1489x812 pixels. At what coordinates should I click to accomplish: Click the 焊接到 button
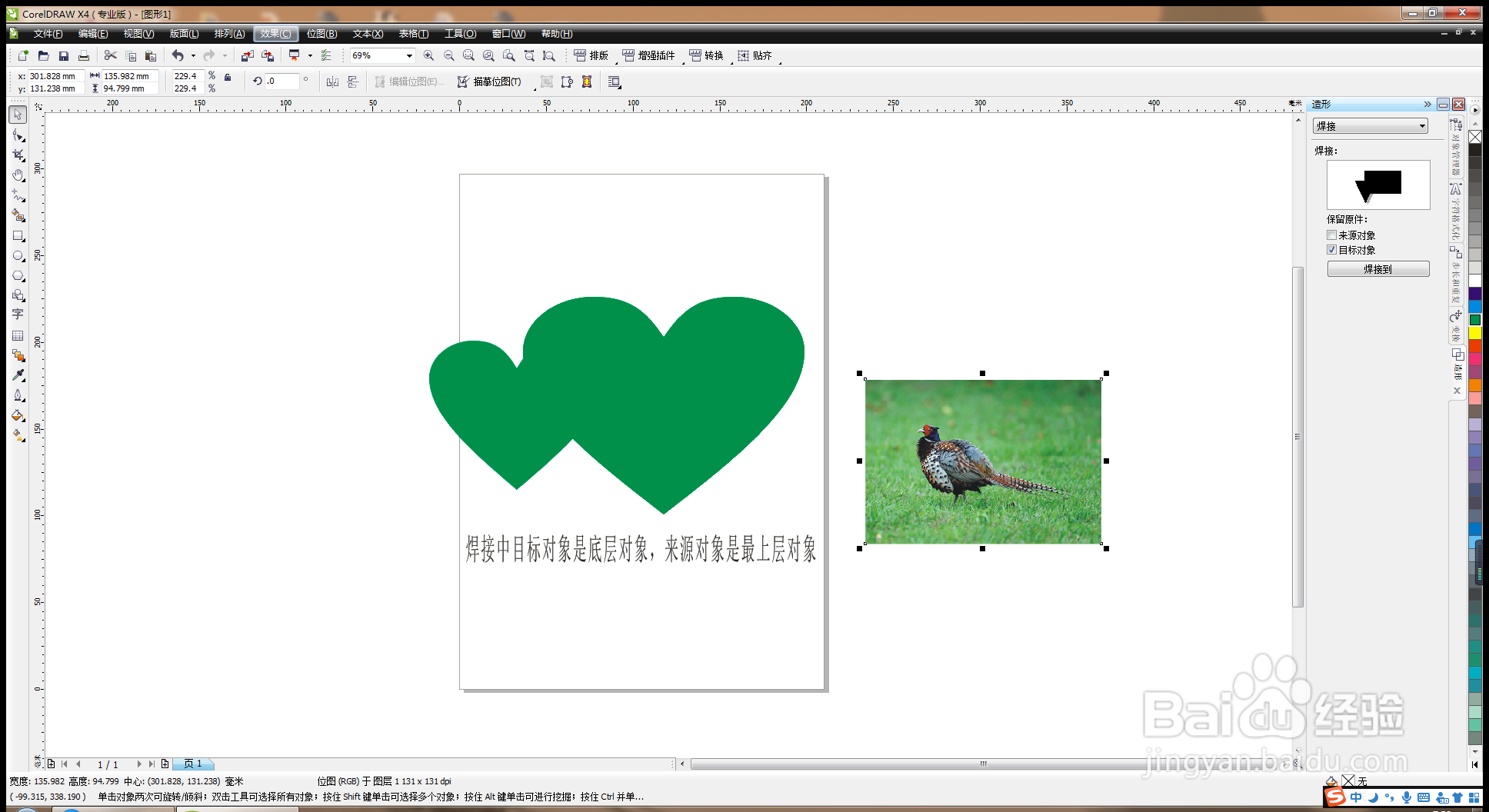(1378, 269)
